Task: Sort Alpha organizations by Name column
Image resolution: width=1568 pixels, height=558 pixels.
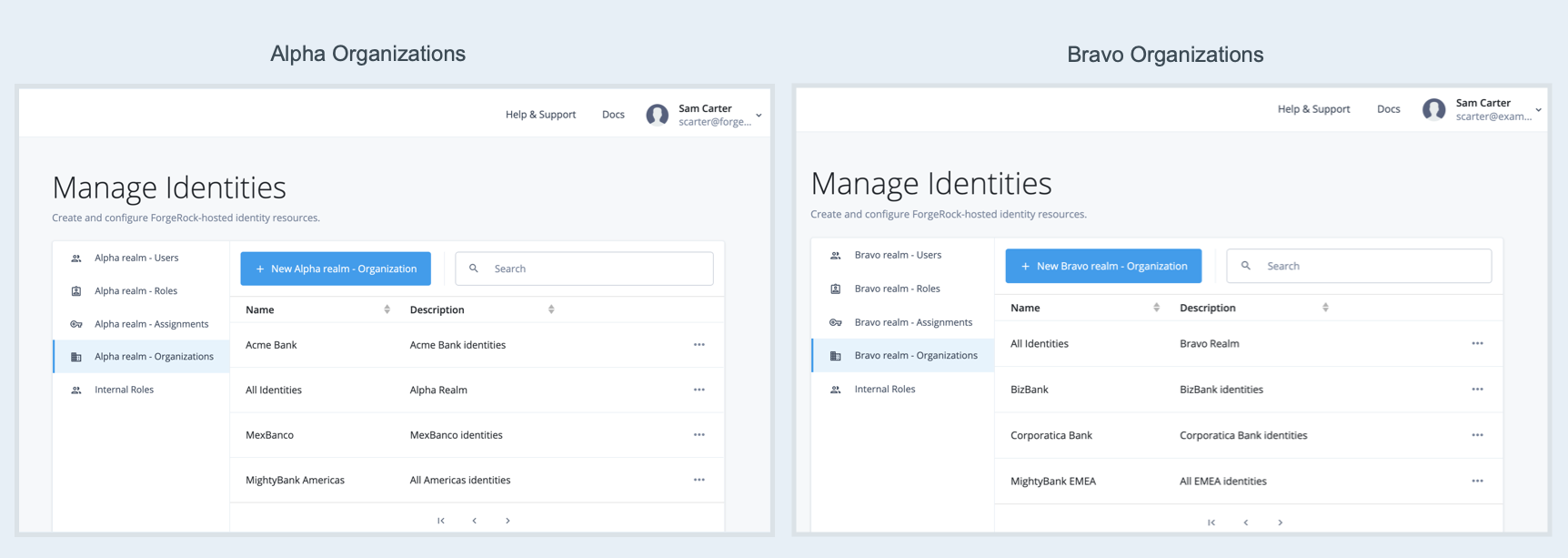Action: (x=387, y=309)
